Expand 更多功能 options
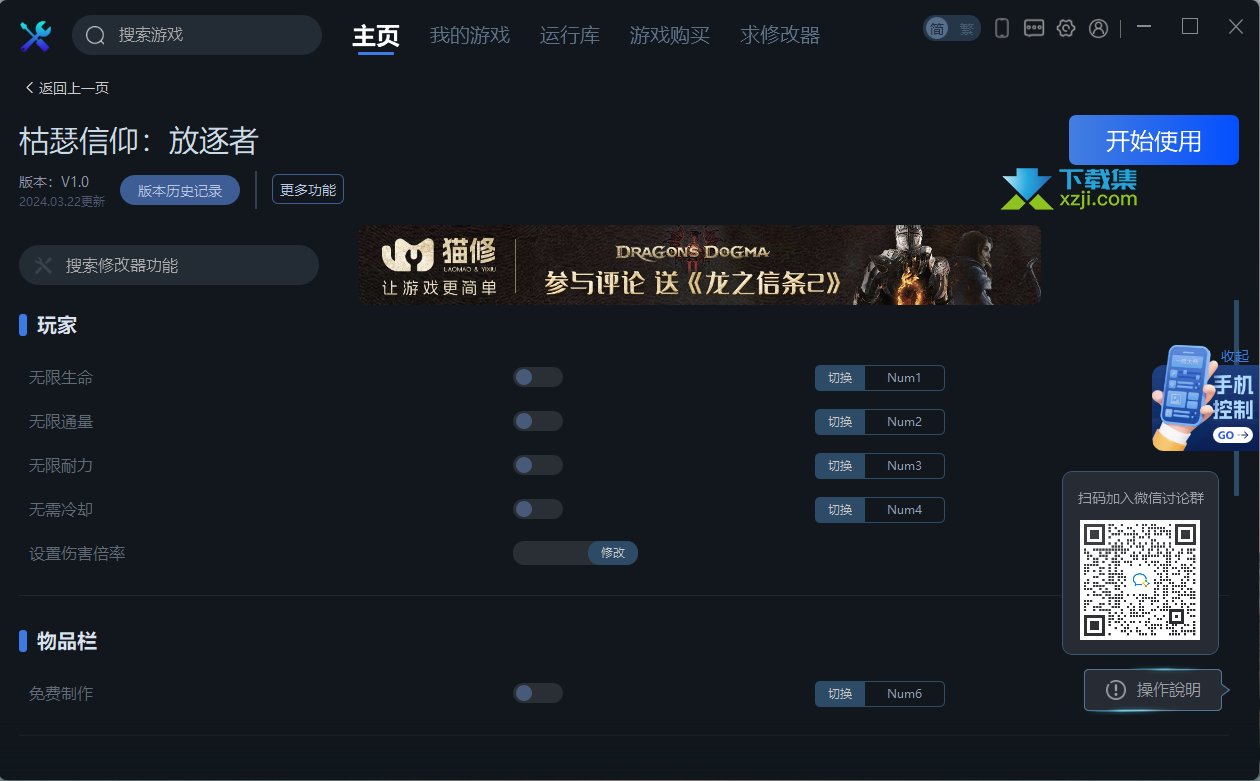Screen dimensions: 1260x781 308,189
